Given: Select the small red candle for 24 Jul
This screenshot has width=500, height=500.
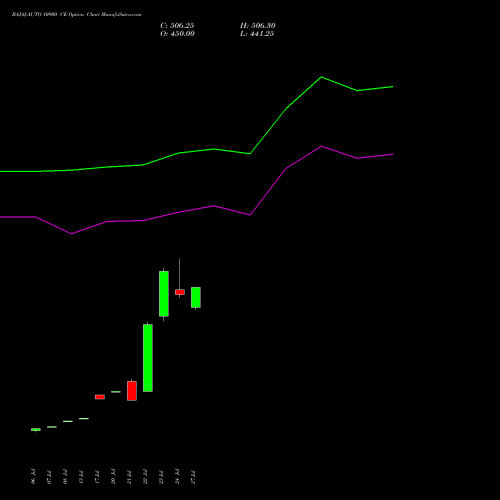Looking at the screenshot, I should (180, 292).
